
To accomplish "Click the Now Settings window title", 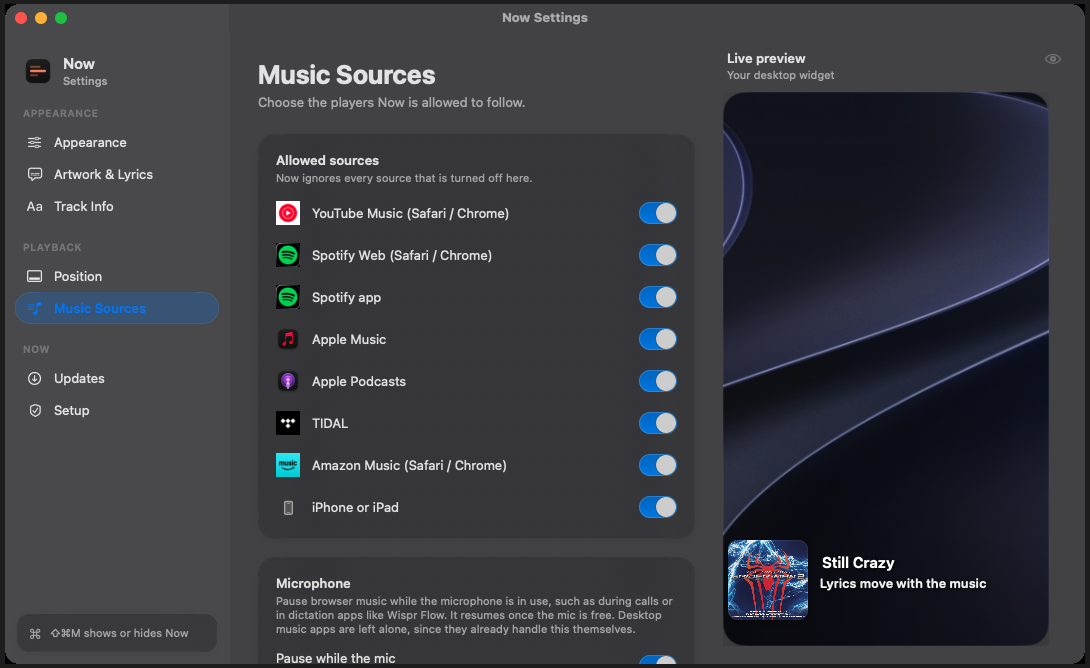I will click(x=545, y=17).
